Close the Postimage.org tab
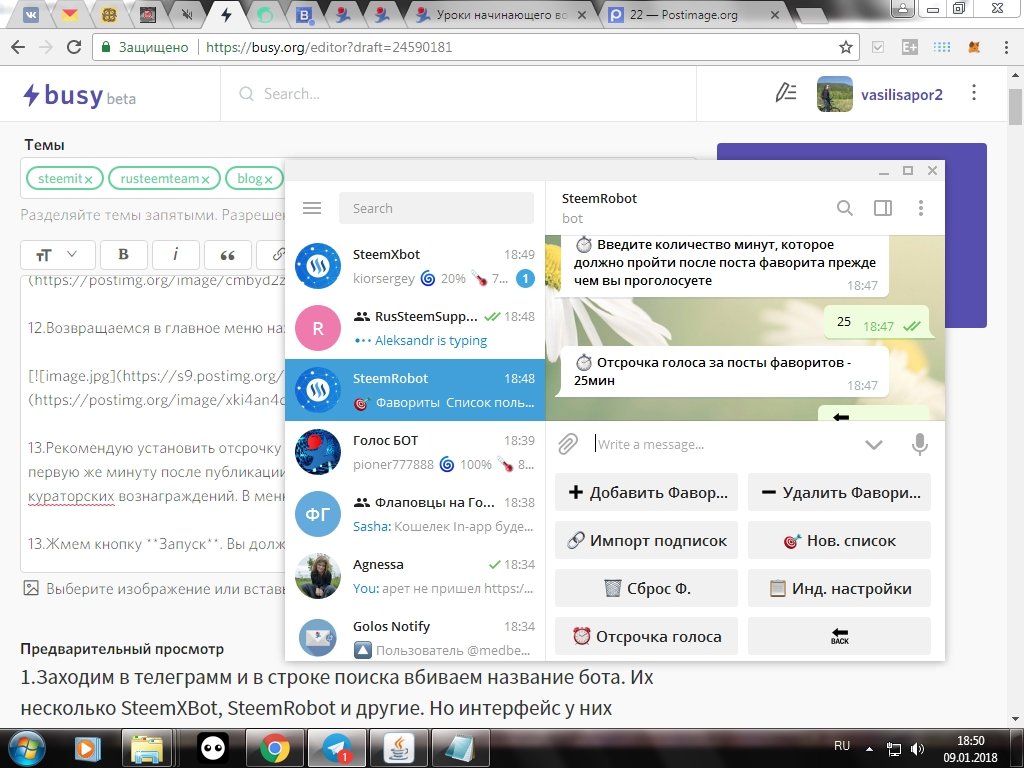Screen dimensions: 1024x768 point(775,14)
